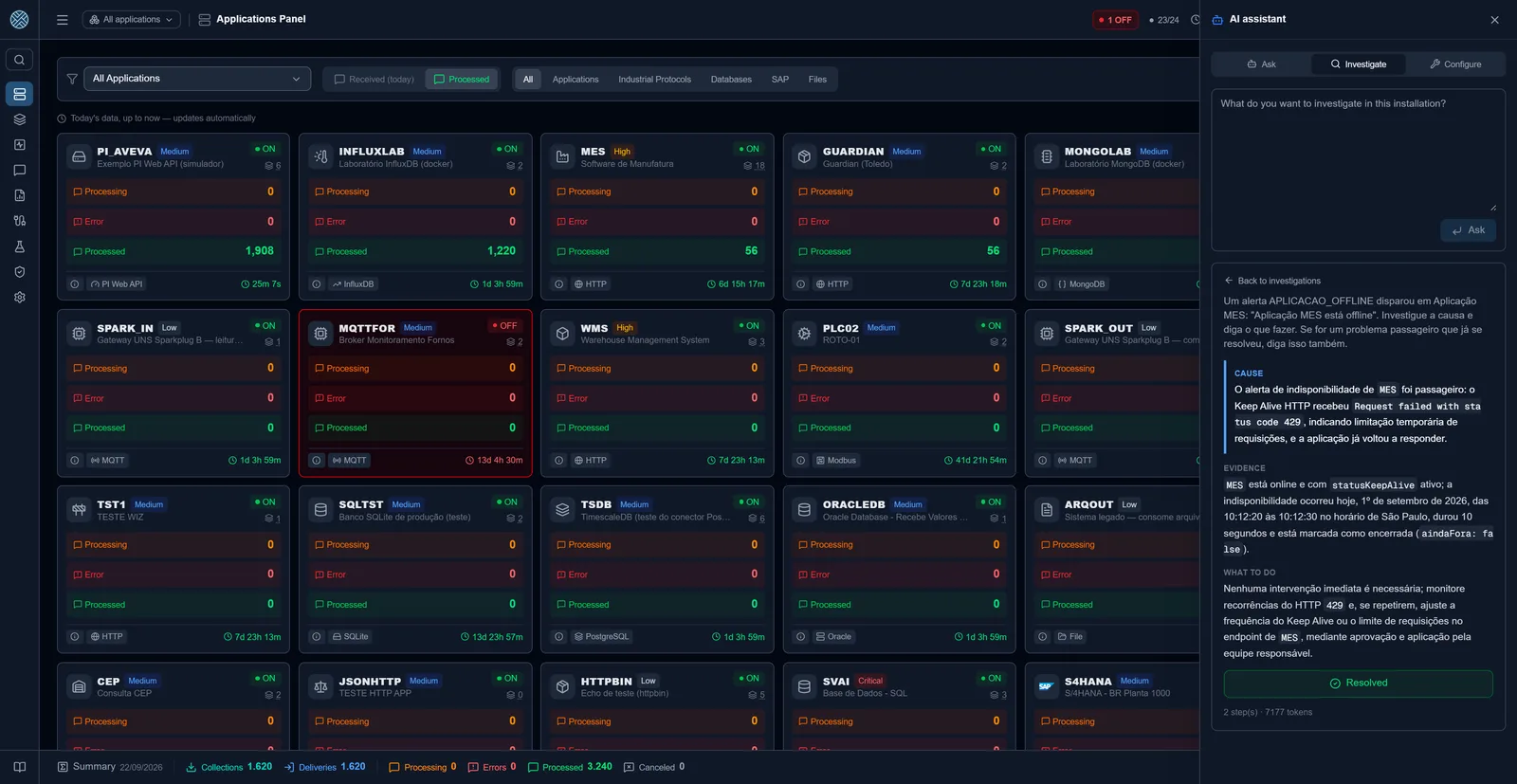The image size is (1517, 784).
Task: Click the SQLTST database application icon
Action: click(x=320, y=510)
